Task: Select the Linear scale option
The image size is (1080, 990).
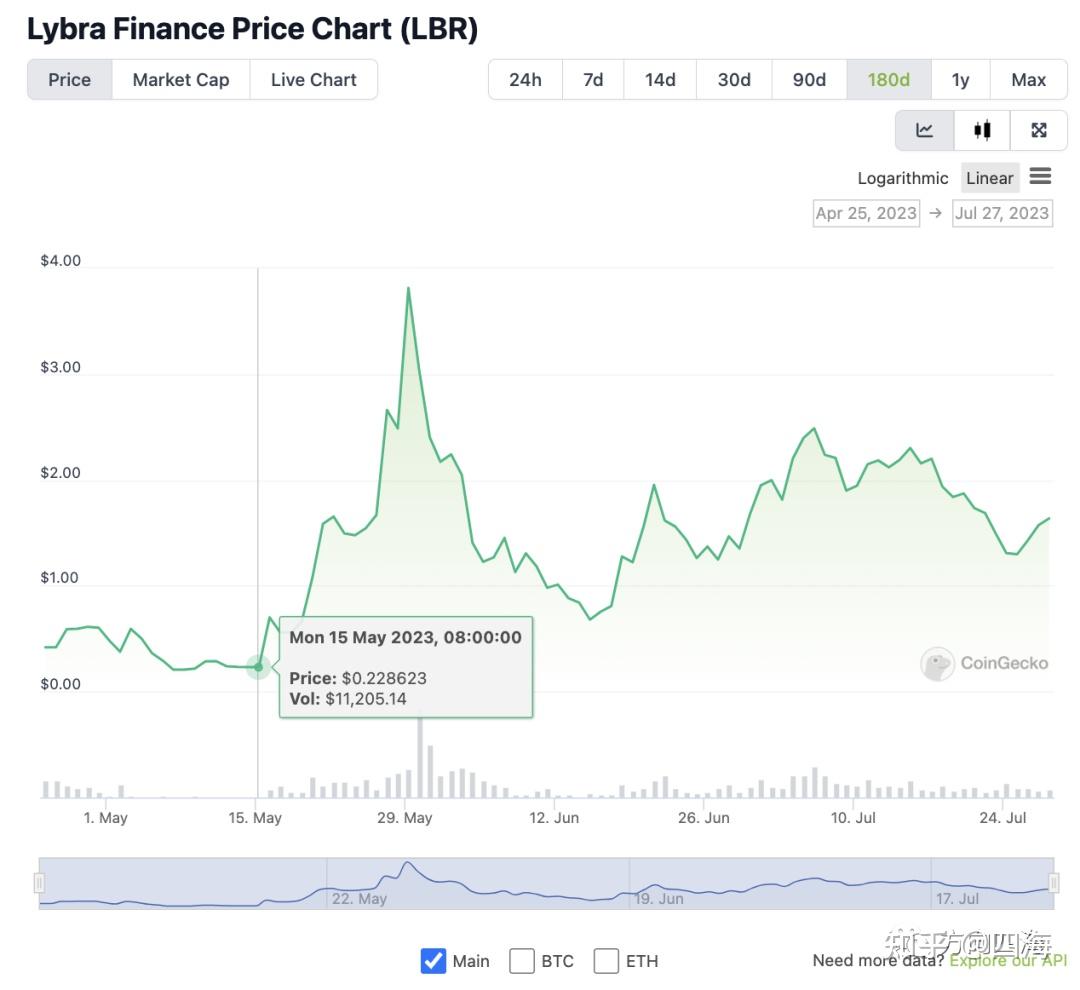Action: point(989,177)
